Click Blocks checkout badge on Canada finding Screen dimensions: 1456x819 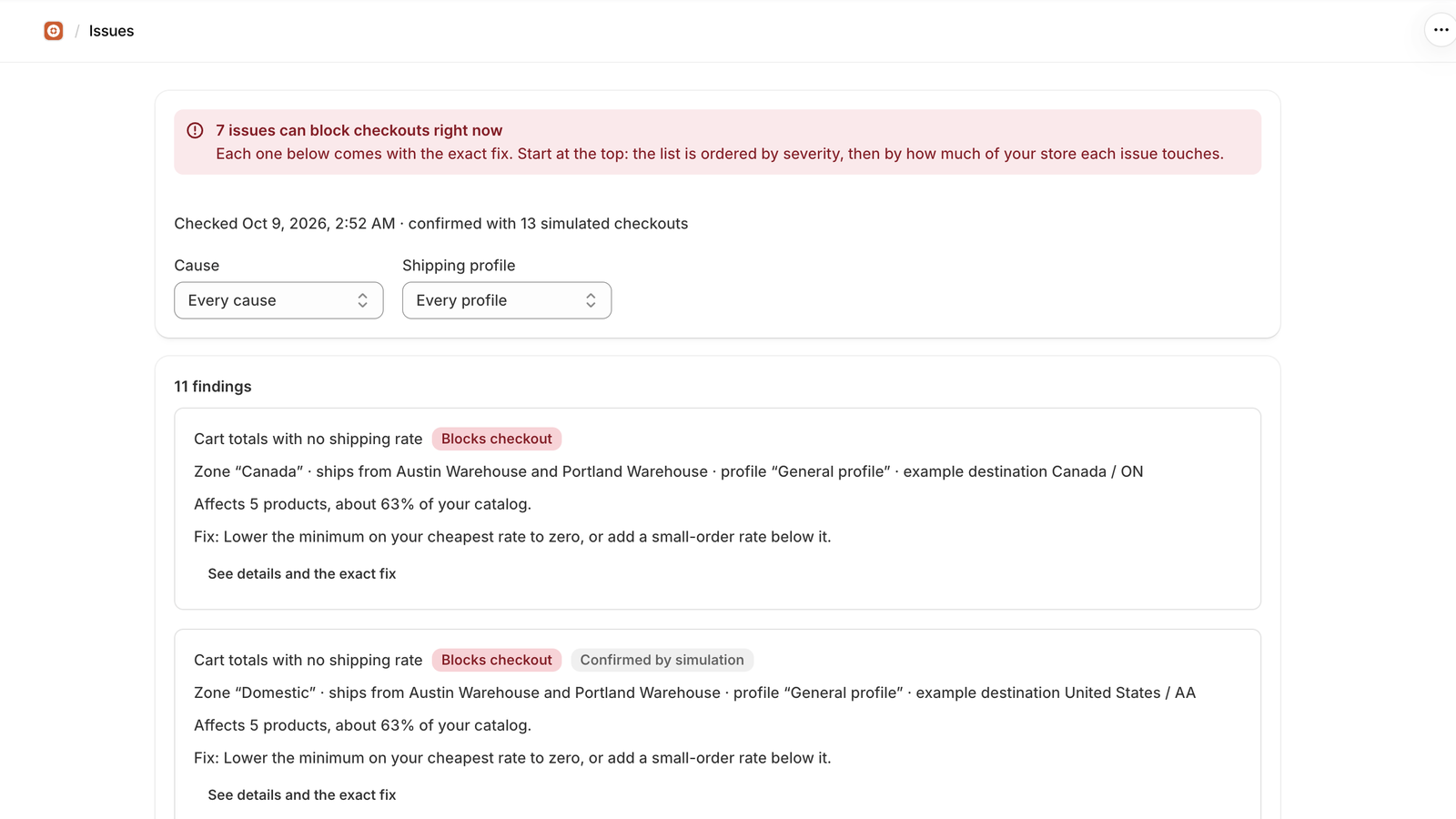click(x=497, y=439)
